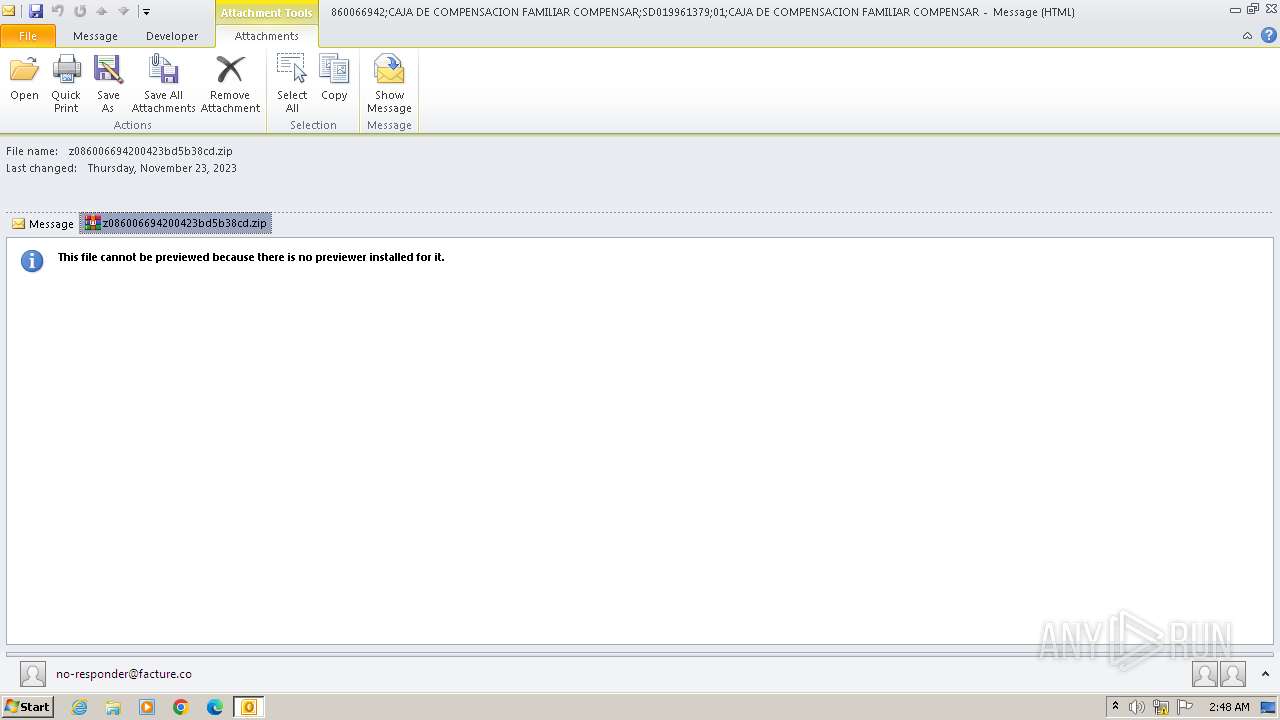The height and width of the screenshot is (720, 1280).
Task: Switch to the Developer ribbon tab
Action: click(172, 36)
